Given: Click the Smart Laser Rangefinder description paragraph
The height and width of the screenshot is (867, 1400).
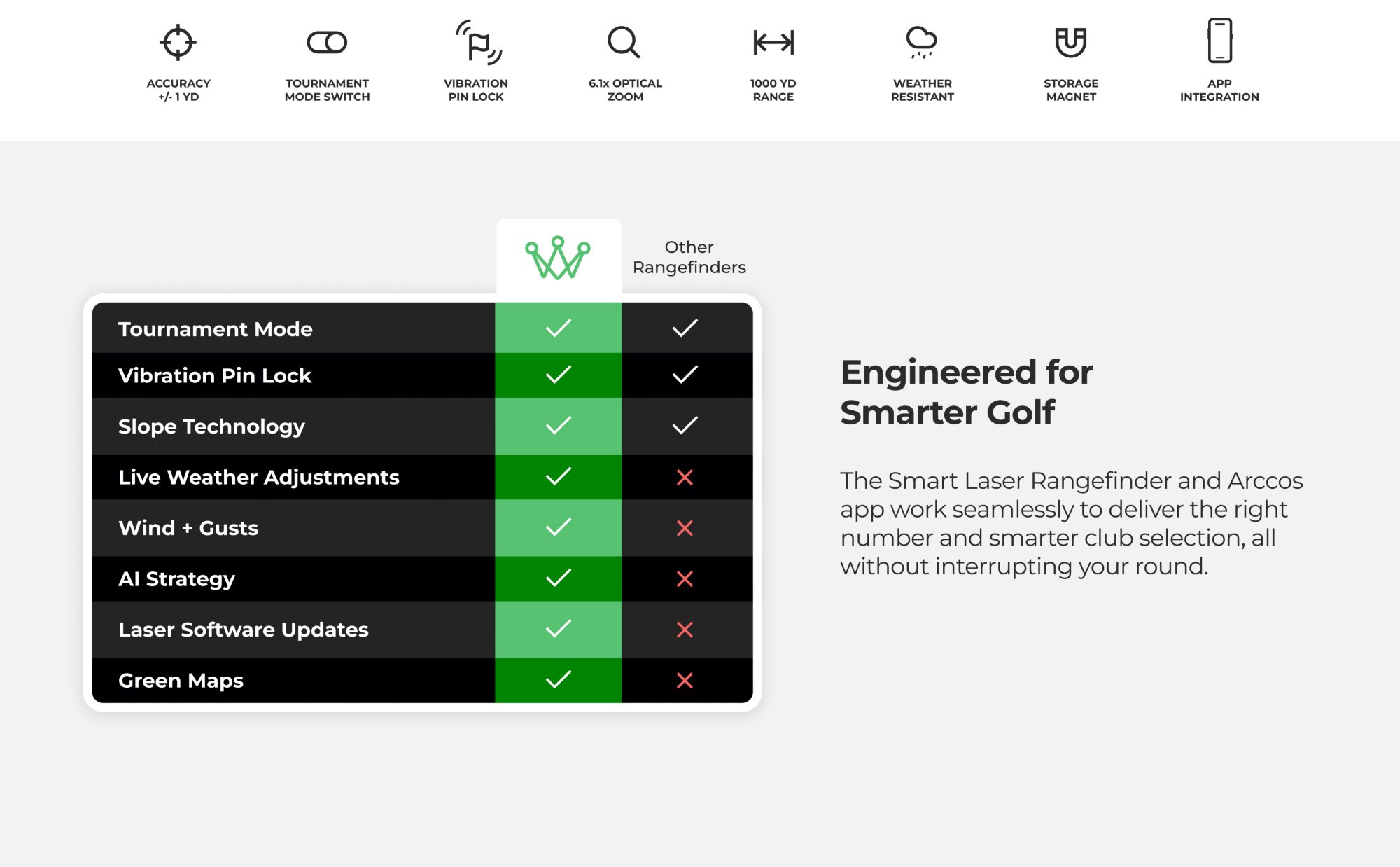Looking at the screenshot, I should [1071, 523].
